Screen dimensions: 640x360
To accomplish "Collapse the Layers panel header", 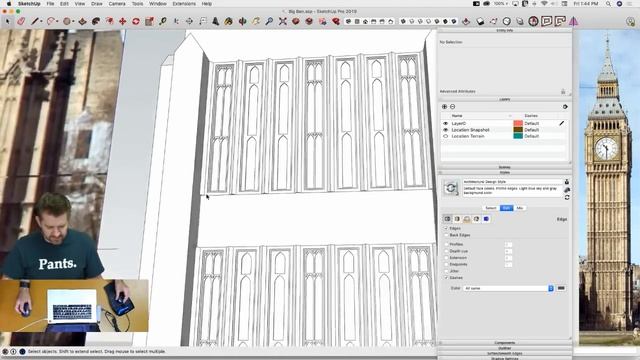I will pos(504,99).
